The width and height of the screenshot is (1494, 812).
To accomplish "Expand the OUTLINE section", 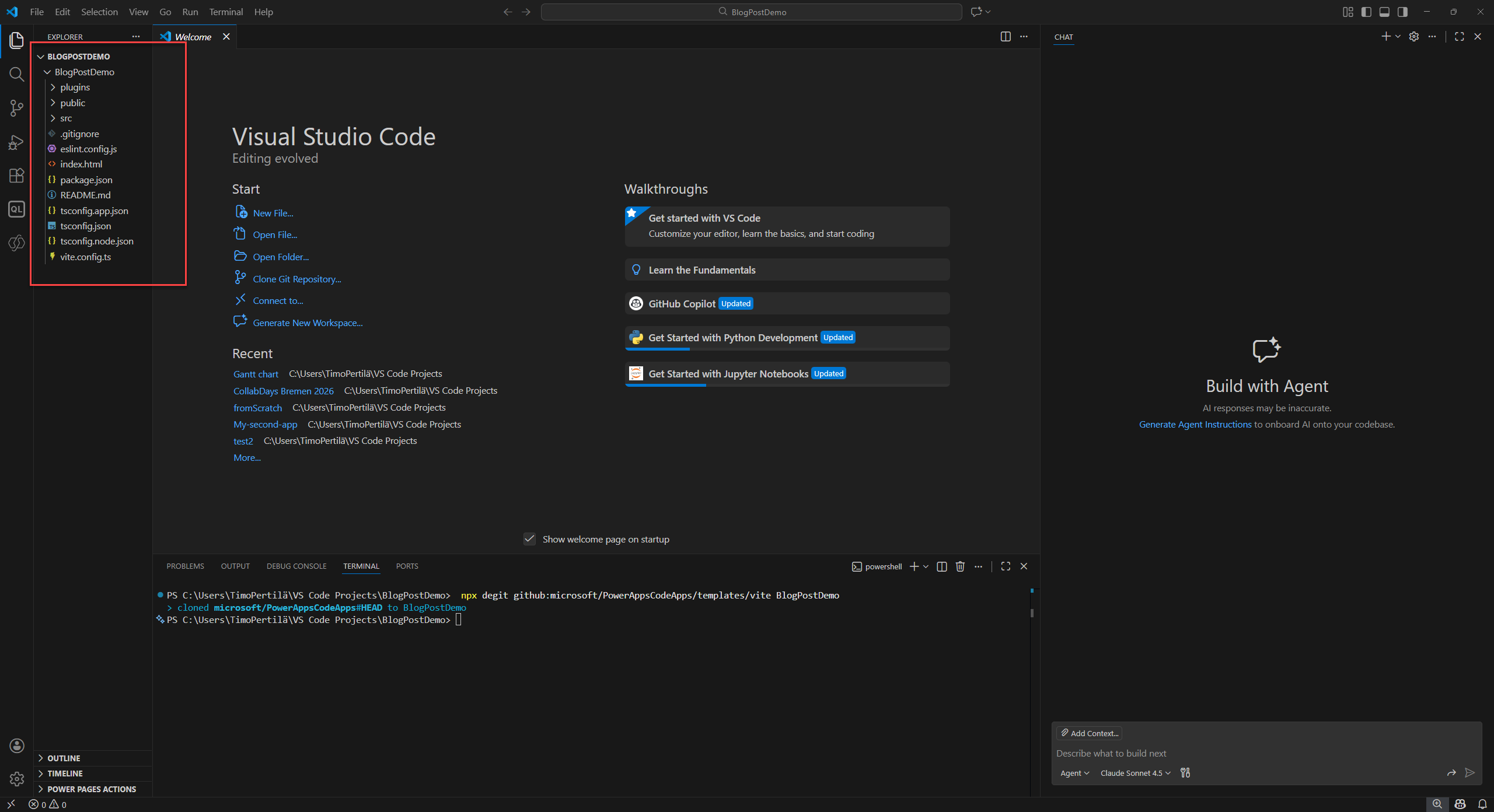I will coord(64,758).
